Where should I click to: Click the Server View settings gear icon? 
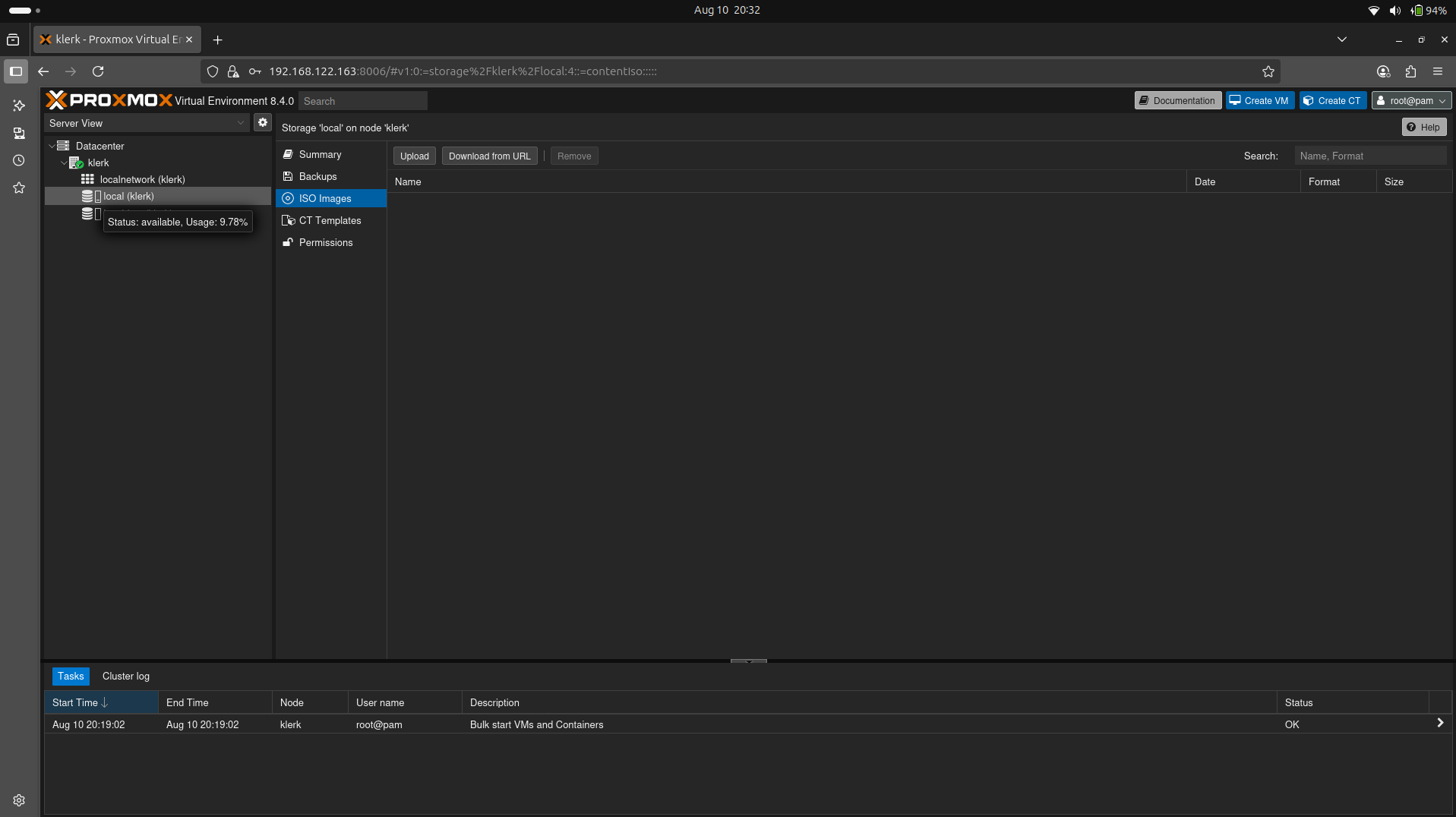click(x=262, y=122)
